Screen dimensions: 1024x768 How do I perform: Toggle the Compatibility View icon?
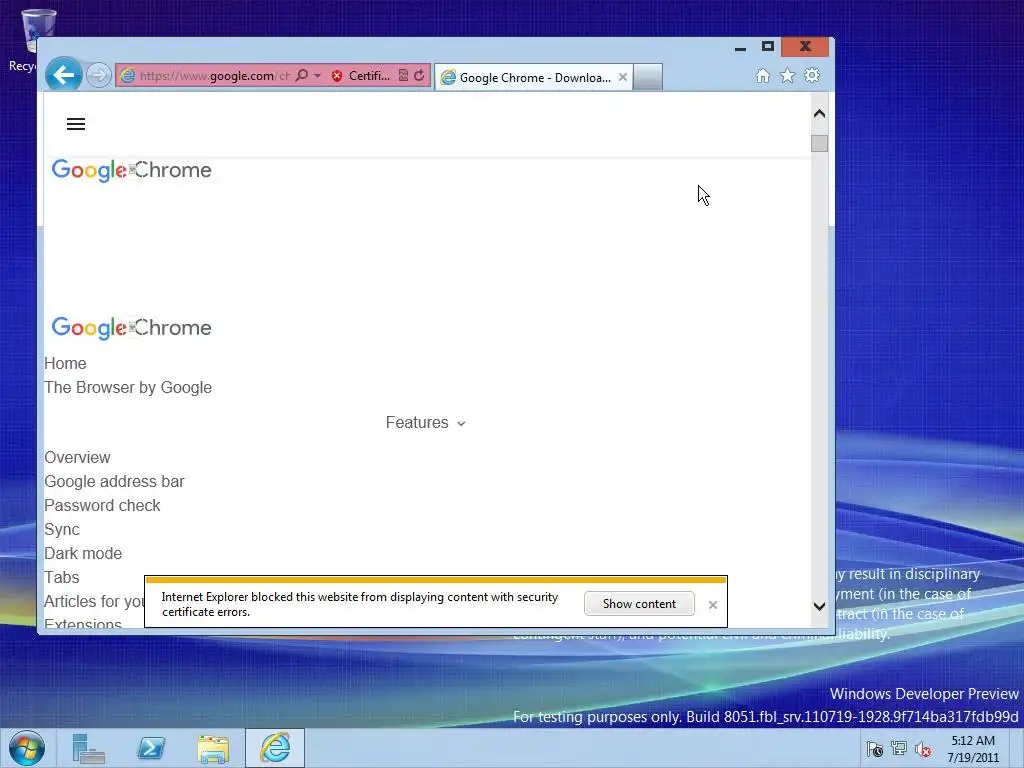pyautogui.click(x=404, y=76)
